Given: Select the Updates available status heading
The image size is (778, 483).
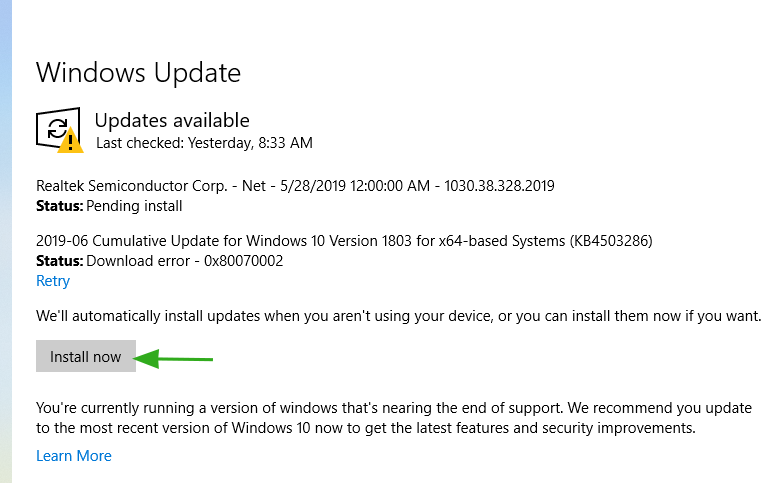Looking at the screenshot, I should (172, 120).
